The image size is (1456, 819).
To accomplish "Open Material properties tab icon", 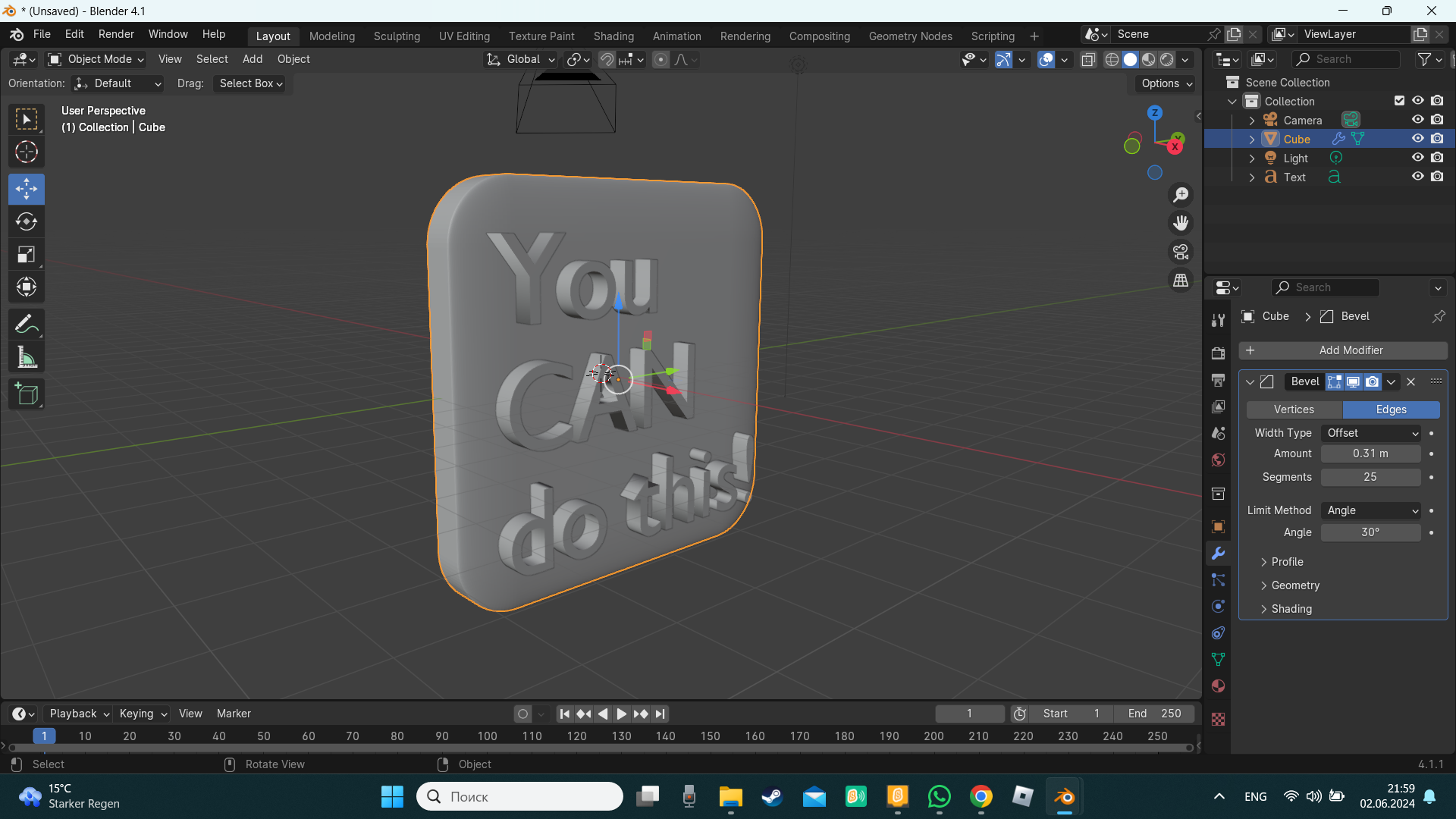I will click(x=1218, y=686).
